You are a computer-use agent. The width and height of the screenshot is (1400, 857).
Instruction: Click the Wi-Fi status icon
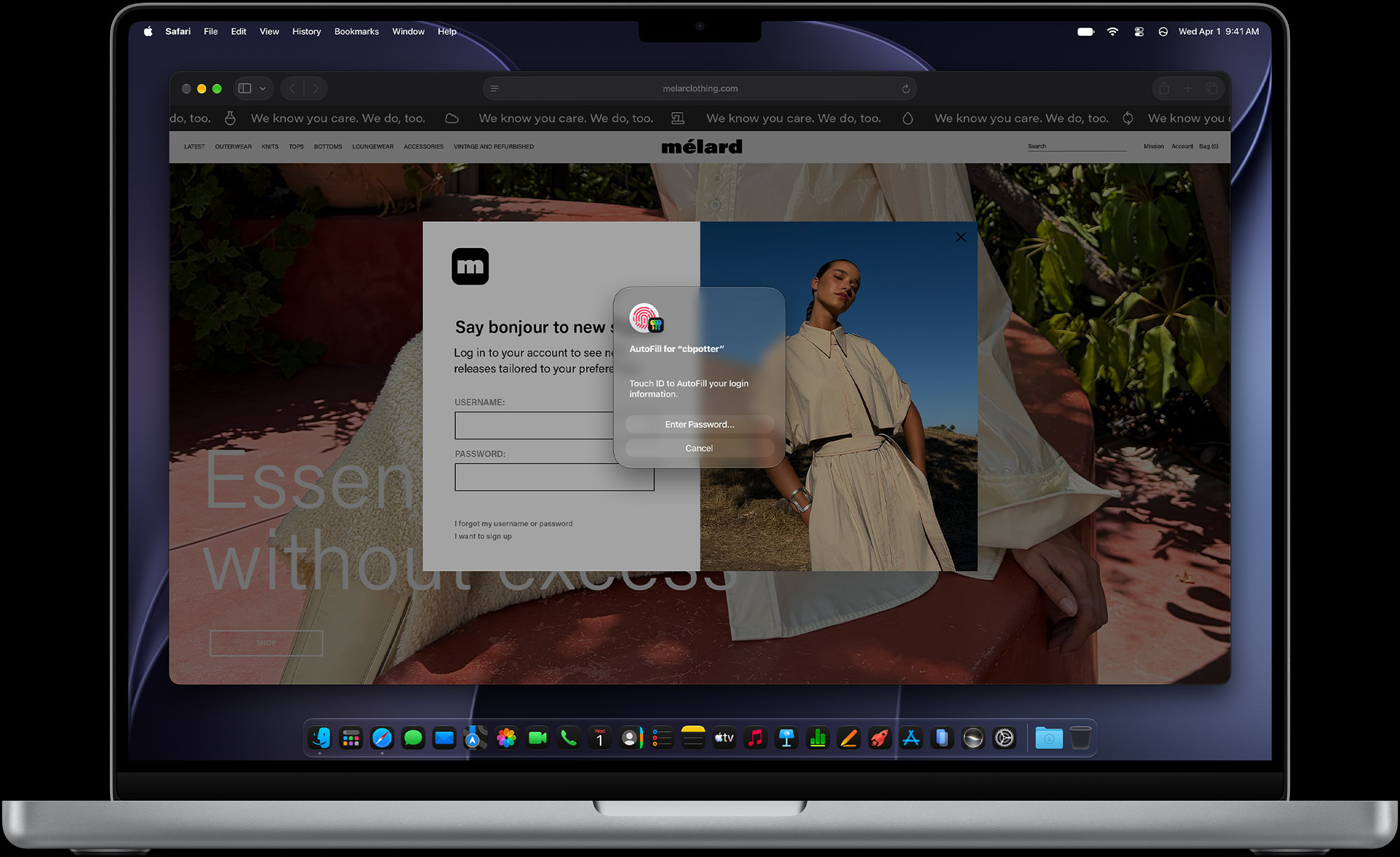[1112, 31]
